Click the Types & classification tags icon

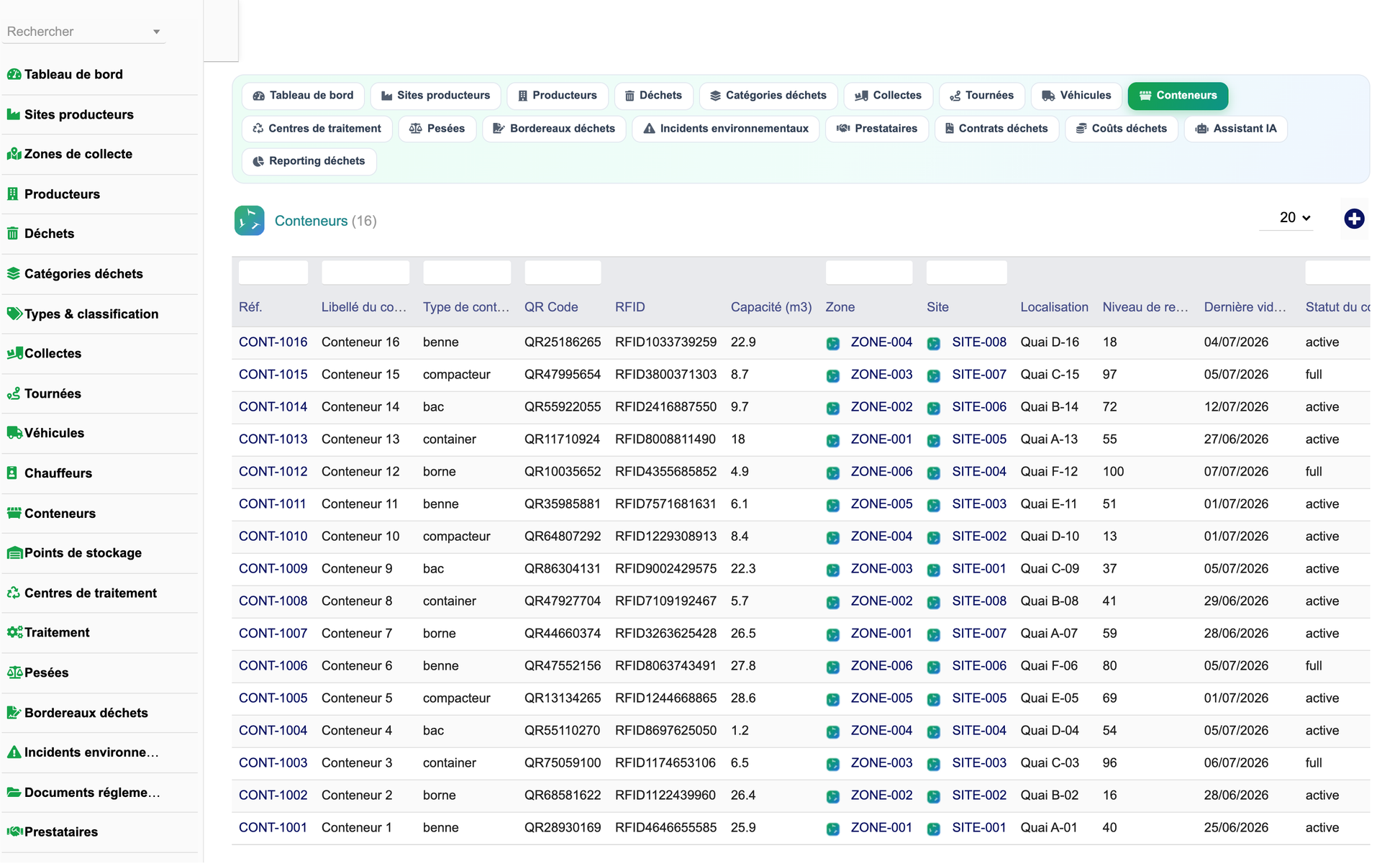click(14, 314)
